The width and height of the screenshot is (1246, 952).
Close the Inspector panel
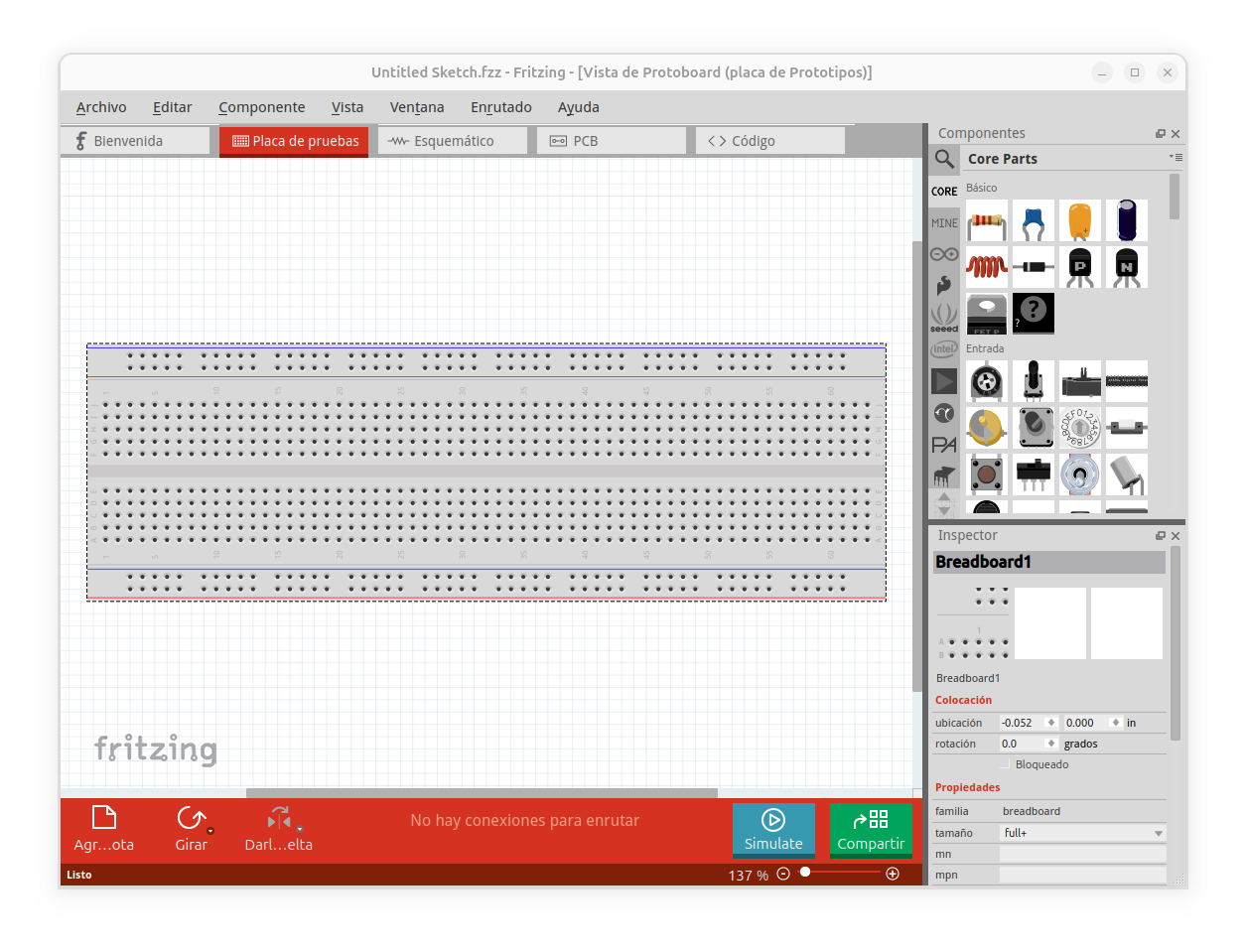1176,536
